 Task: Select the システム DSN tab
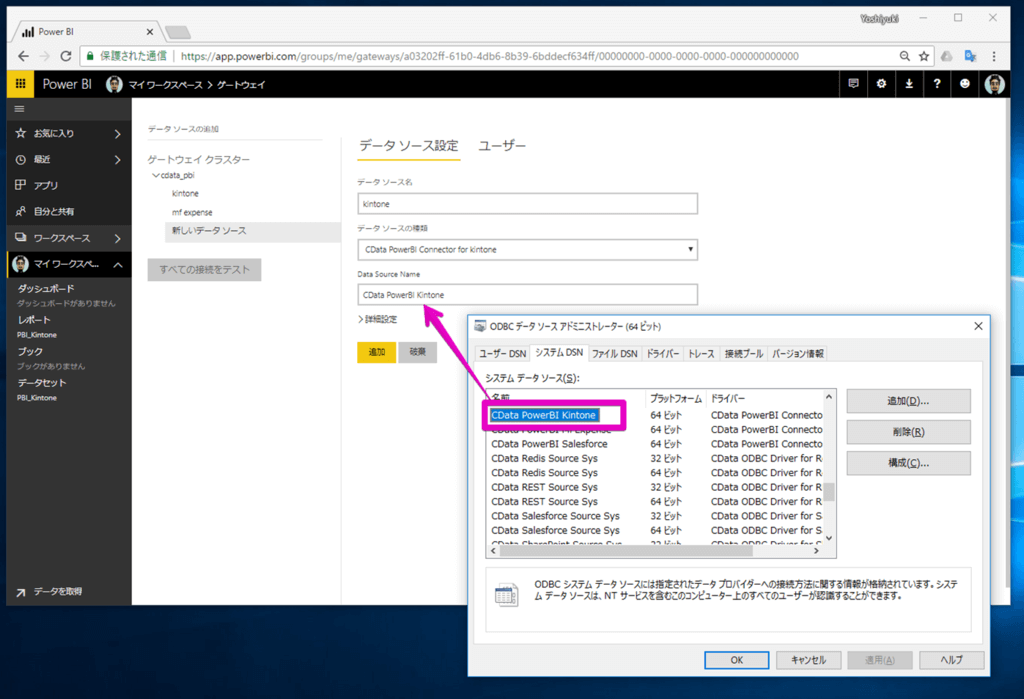[559, 352]
